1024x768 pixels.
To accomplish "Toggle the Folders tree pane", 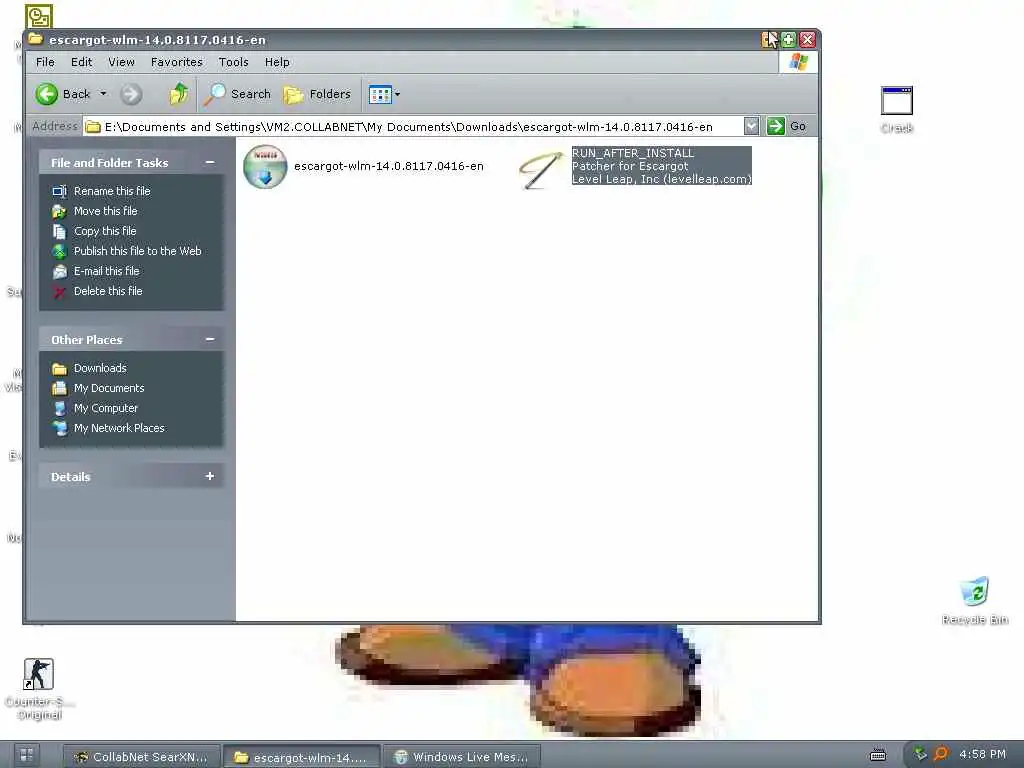I will point(317,94).
